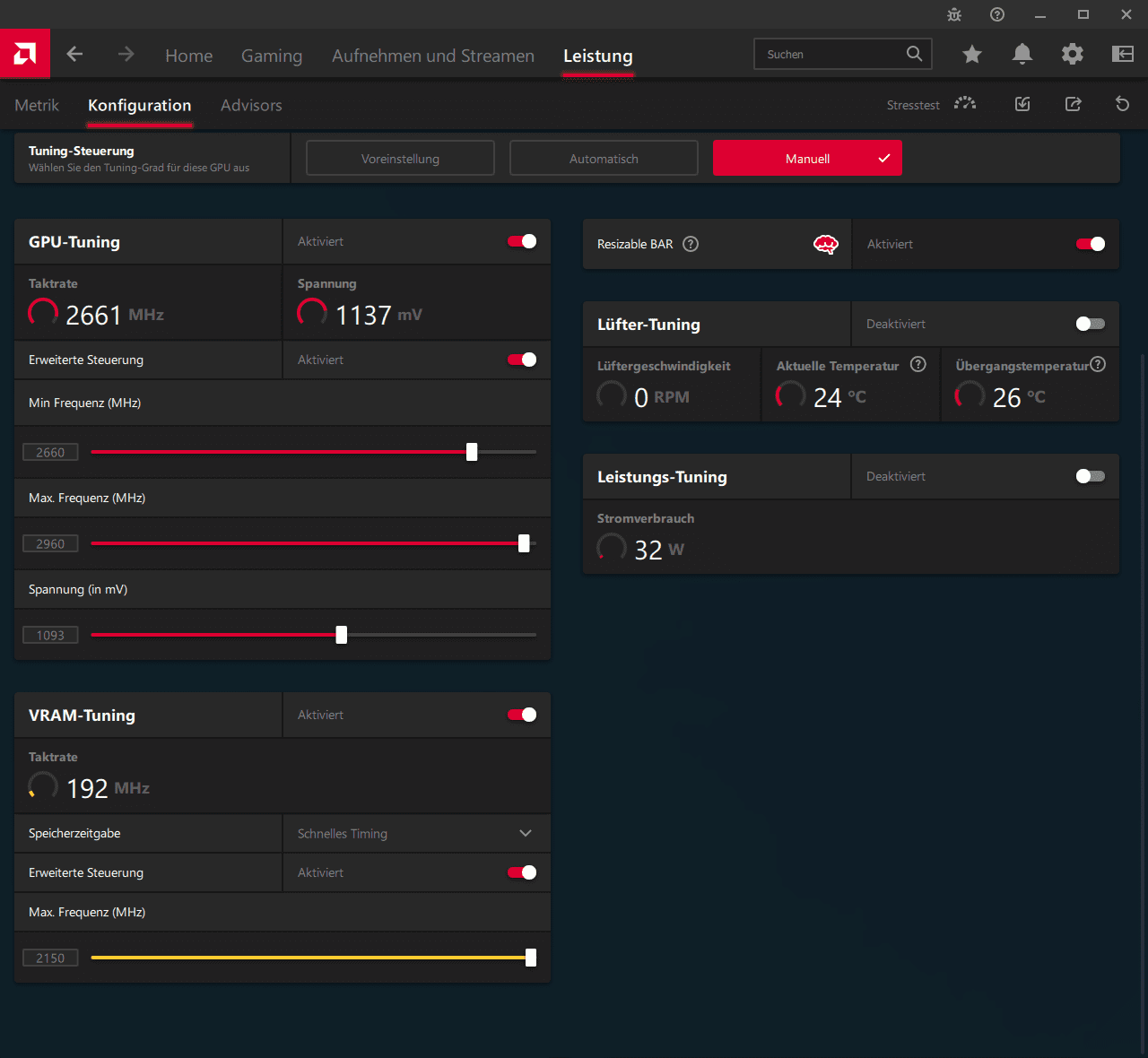The height and width of the screenshot is (1058, 1148).
Task: Switch to the Metrik subtab
Action: tap(37, 105)
